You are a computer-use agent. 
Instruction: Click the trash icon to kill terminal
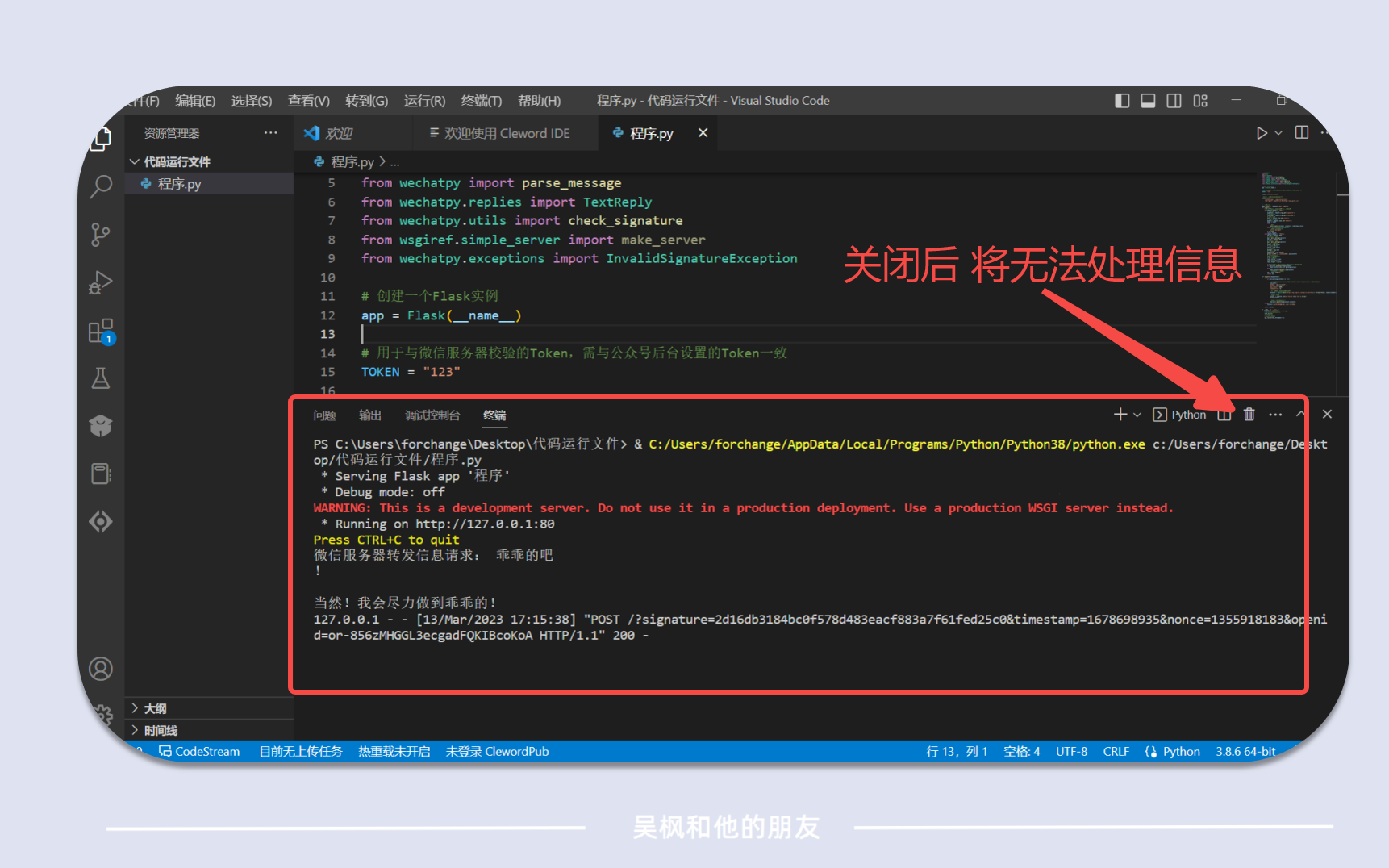coord(1249,414)
